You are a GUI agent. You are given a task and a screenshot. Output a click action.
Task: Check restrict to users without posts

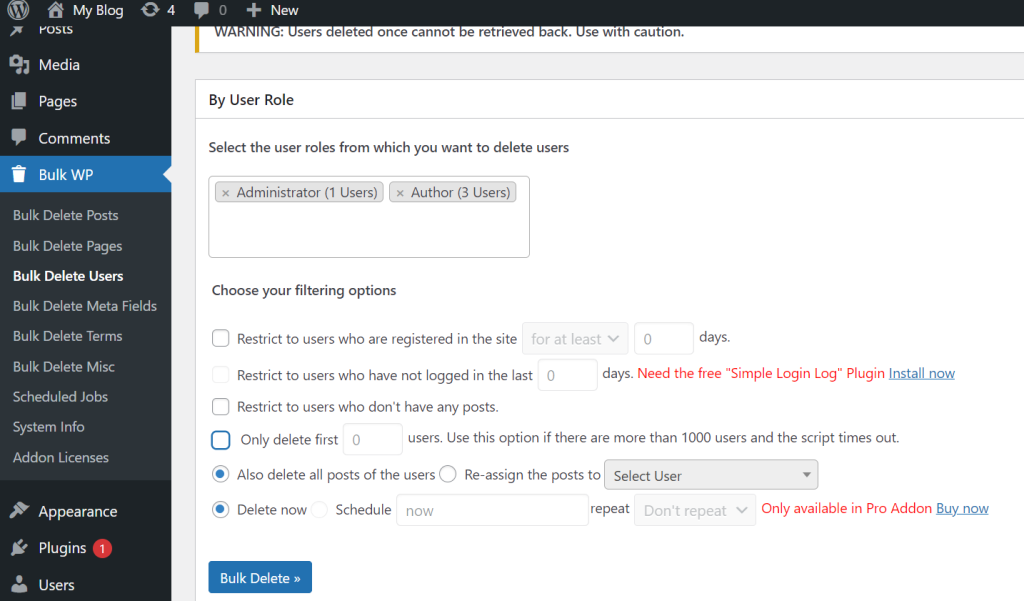pos(220,408)
